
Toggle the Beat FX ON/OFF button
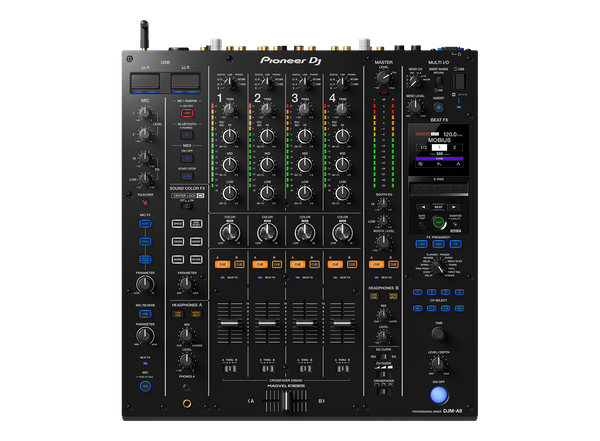coord(439,395)
